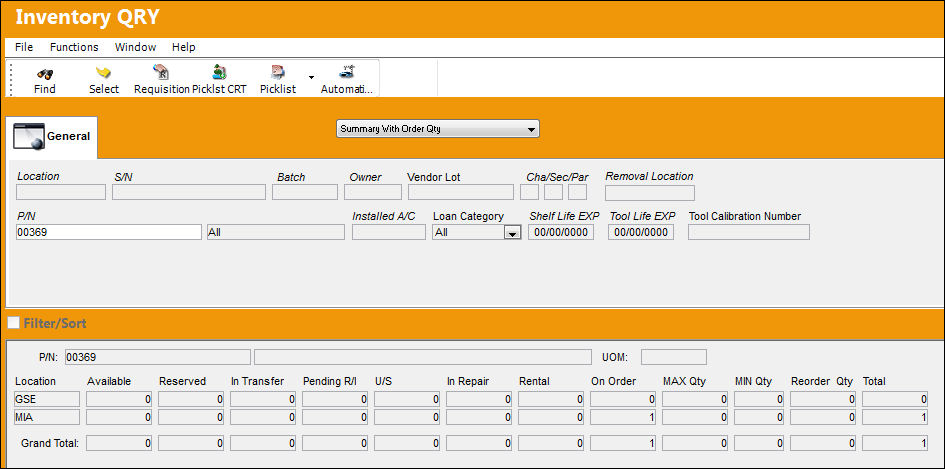This screenshot has width=945, height=469.
Task: Click the Find binoculars icon
Action: click(45, 74)
